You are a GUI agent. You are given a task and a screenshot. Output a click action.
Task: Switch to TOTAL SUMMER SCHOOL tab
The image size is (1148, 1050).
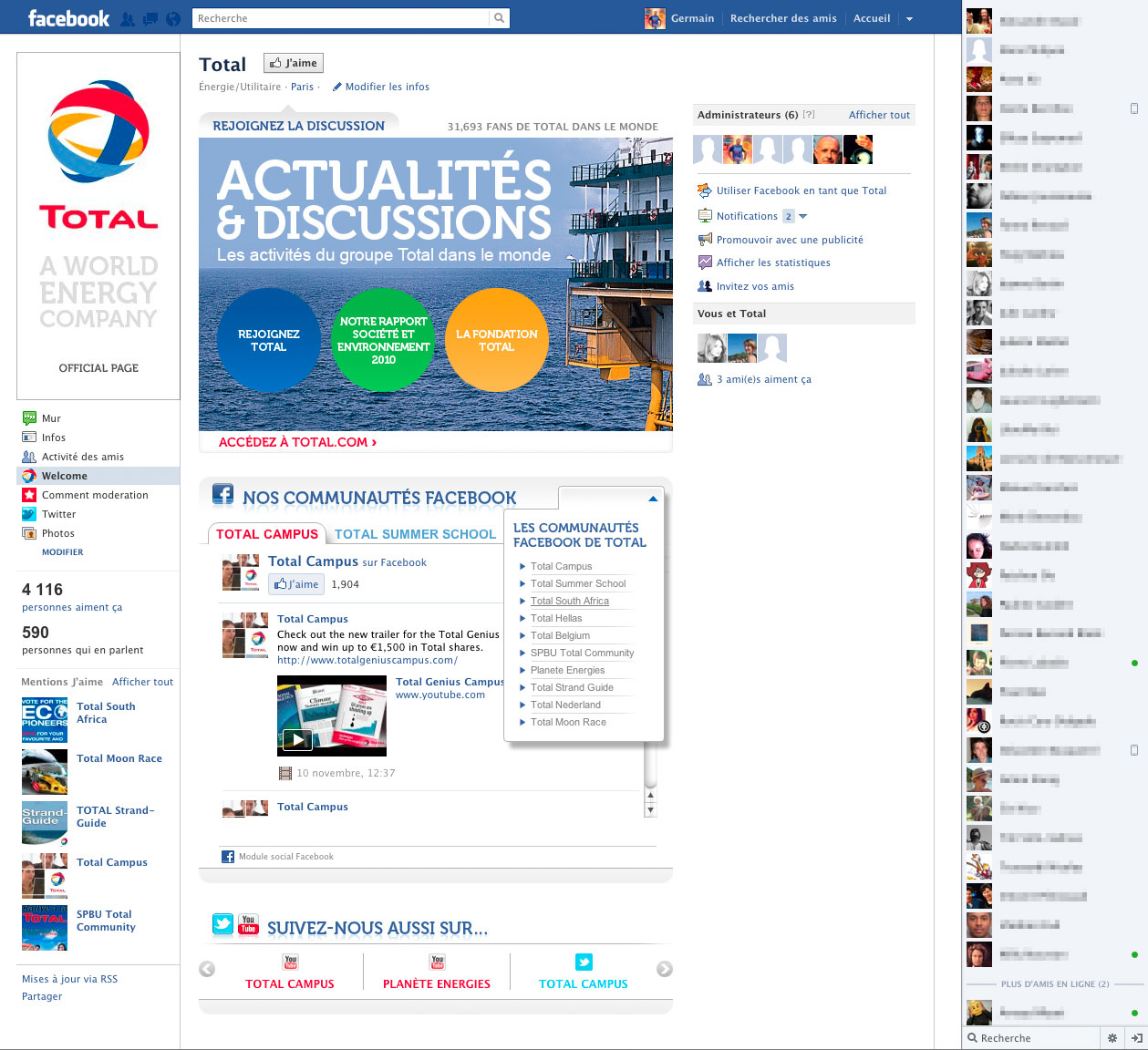[x=415, y=535]
